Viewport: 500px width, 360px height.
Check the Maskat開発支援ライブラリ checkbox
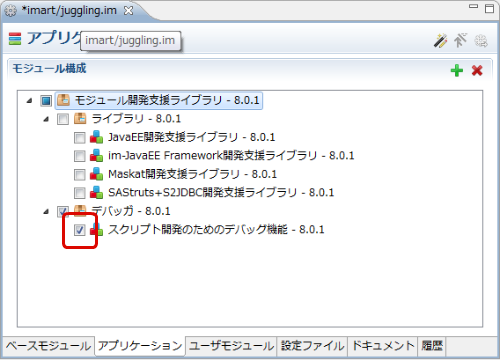tap(80, 175)
